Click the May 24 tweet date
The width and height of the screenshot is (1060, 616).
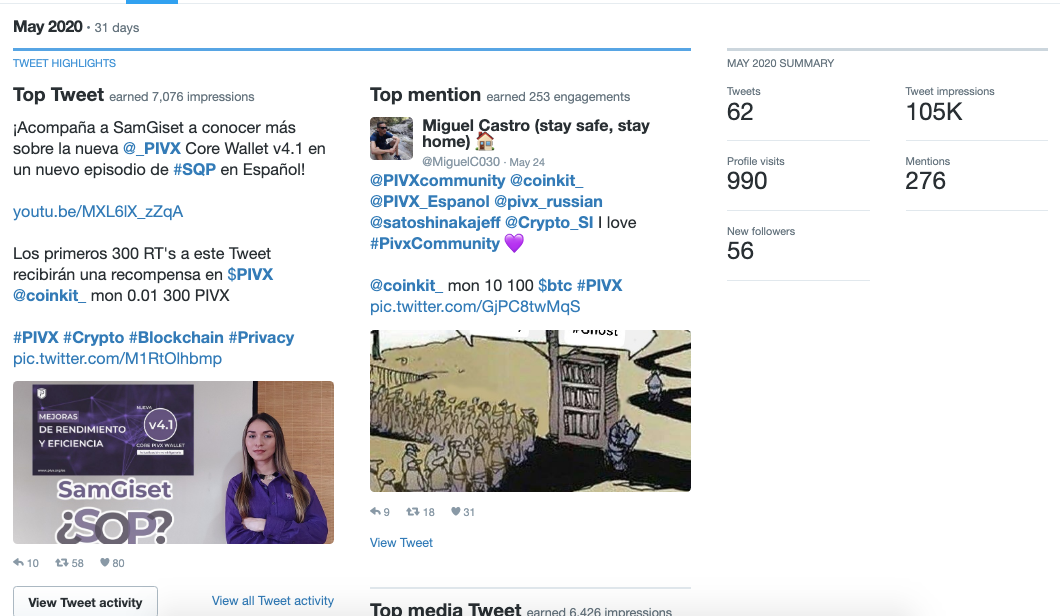pos(527,162)
